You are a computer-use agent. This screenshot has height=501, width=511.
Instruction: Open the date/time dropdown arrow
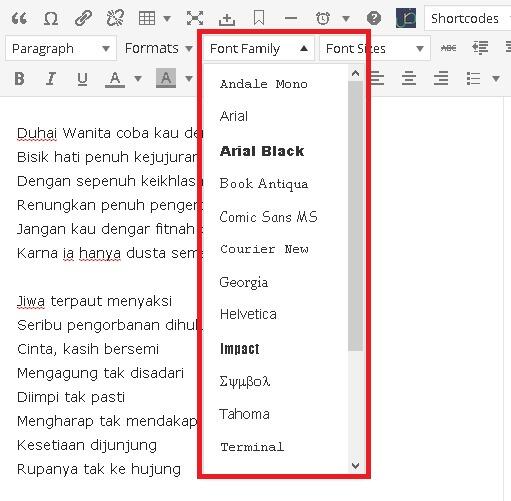[346, 18]
